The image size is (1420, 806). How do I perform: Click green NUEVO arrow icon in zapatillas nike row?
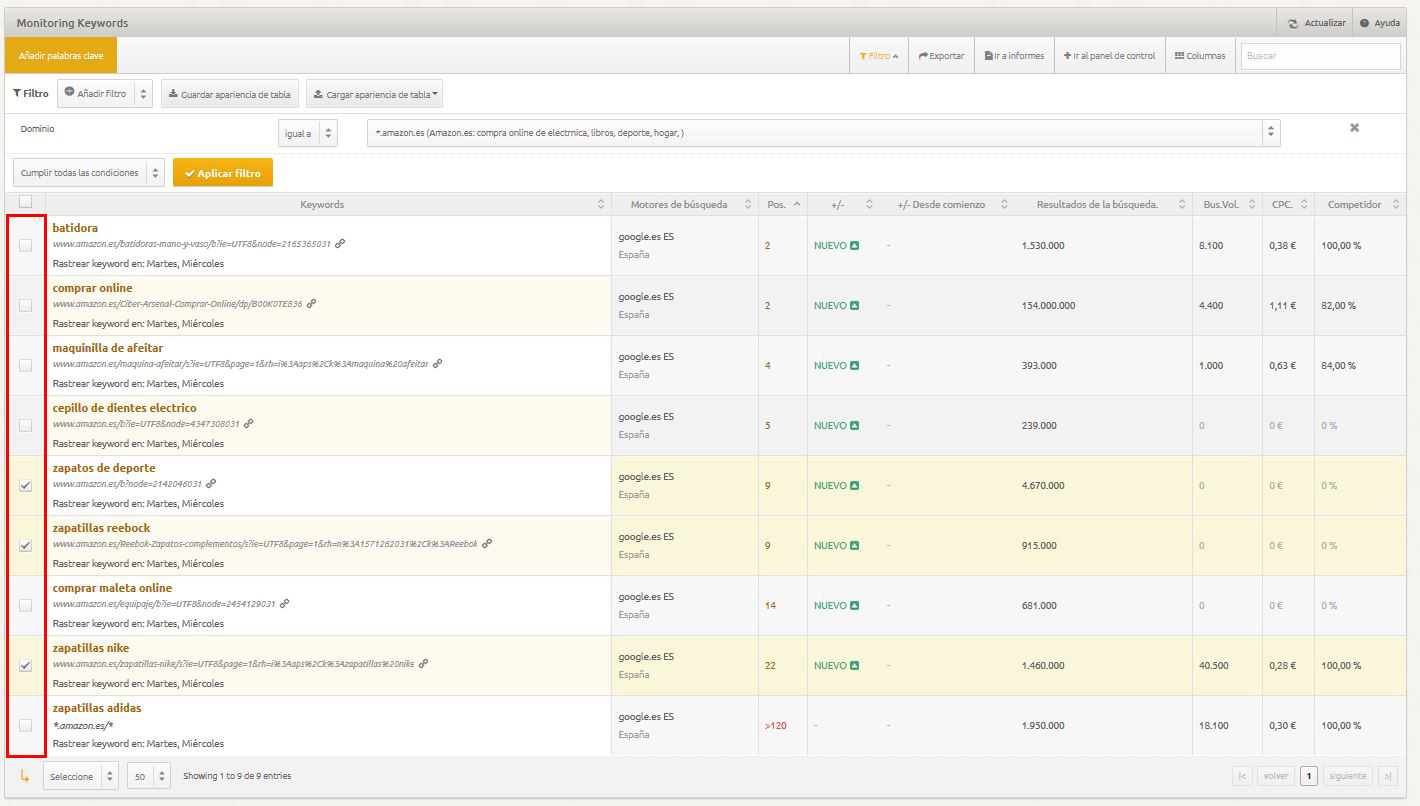point(854,666)
